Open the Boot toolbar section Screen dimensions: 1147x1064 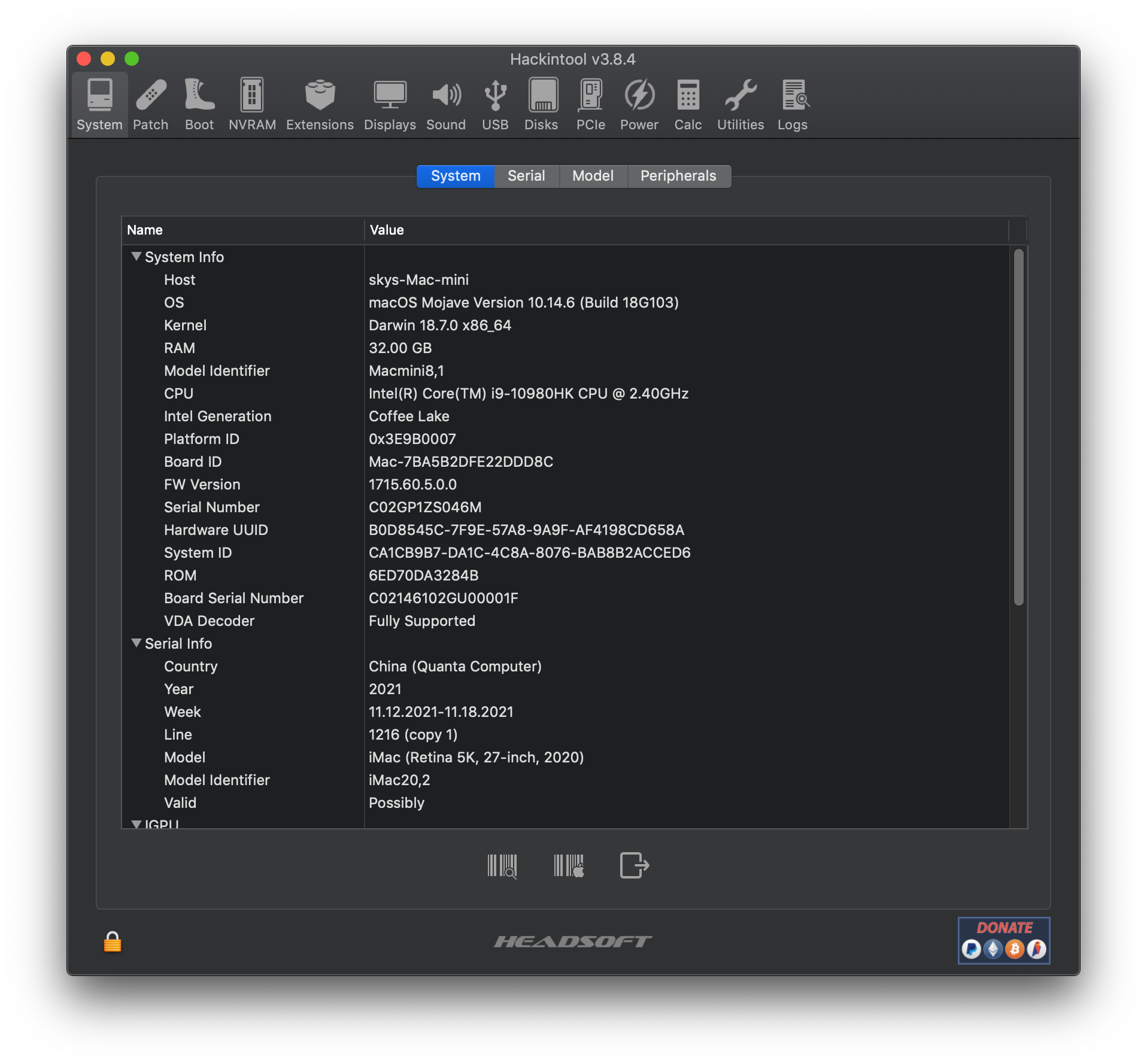199,104
